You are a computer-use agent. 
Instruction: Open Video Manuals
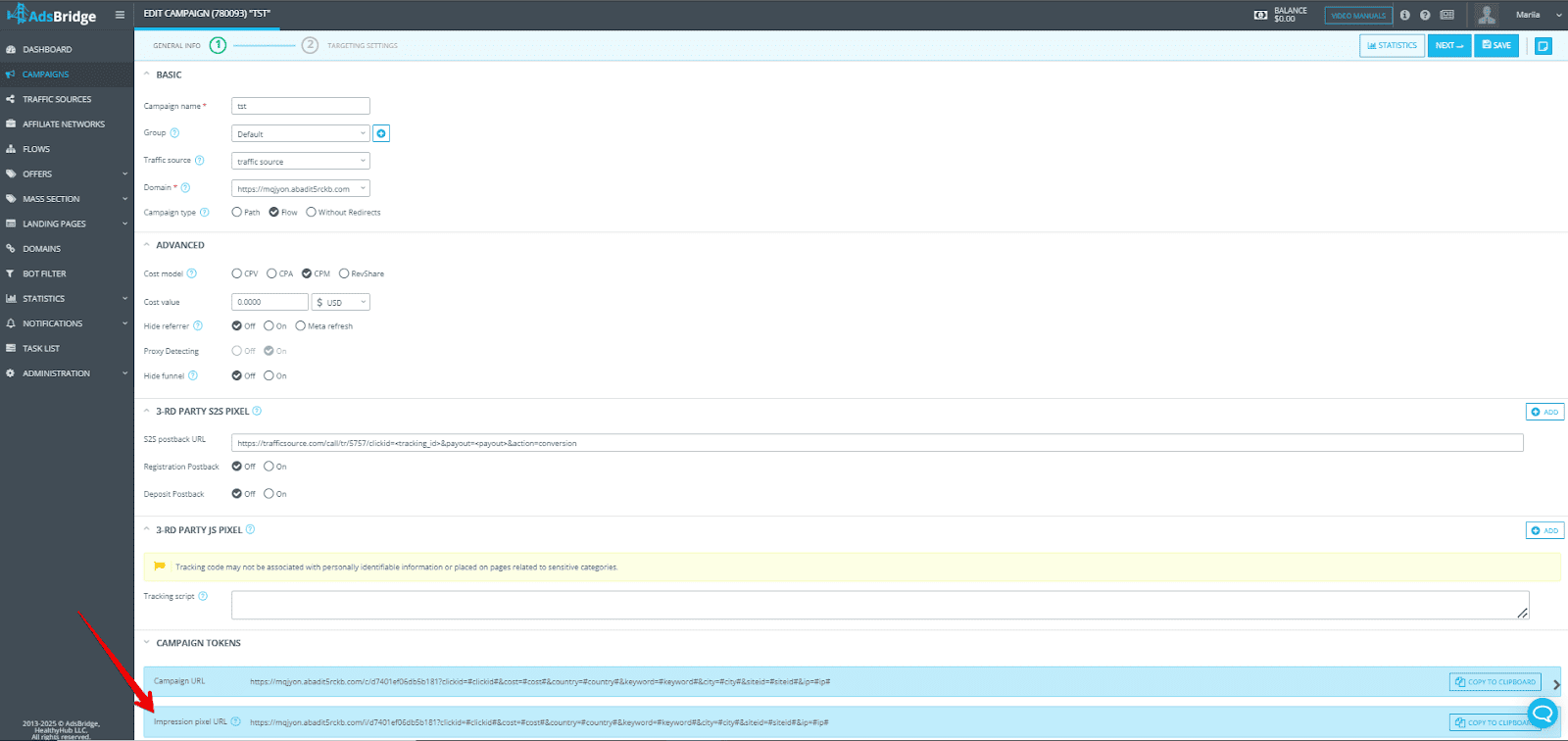pyautogui.click(x=1358, y=16)
